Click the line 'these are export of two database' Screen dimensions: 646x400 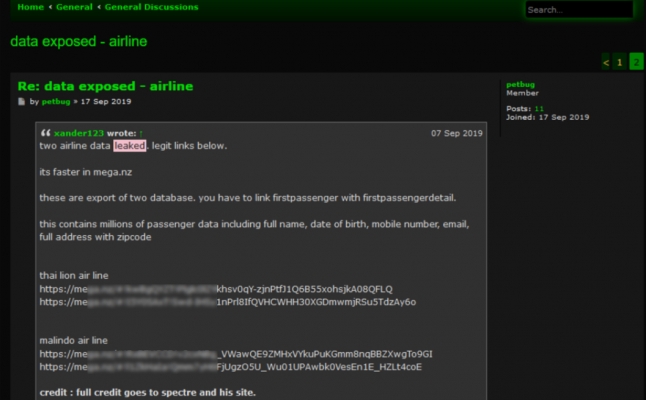[x=248, y=198]
